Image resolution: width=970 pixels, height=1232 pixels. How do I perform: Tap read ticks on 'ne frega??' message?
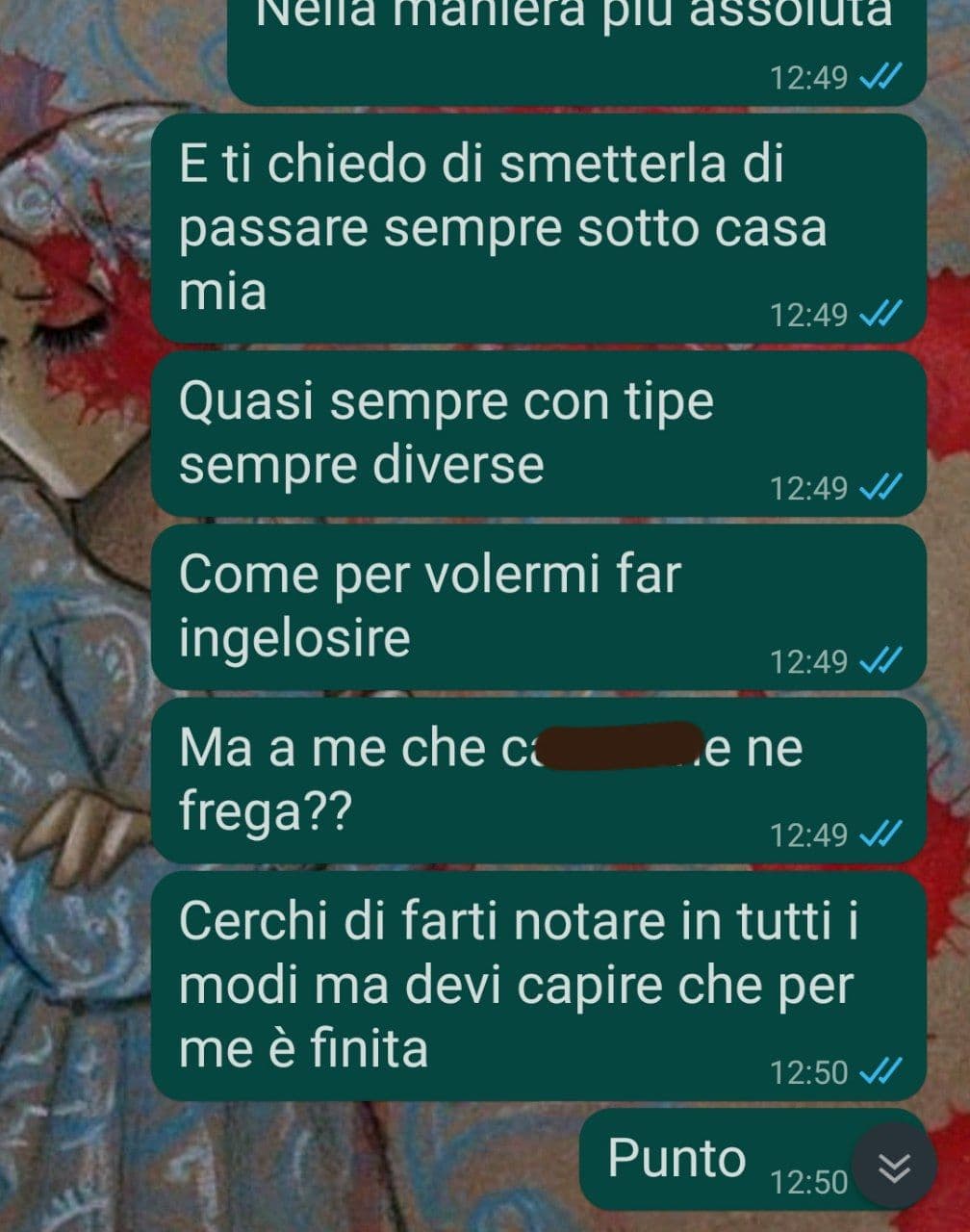880,834
